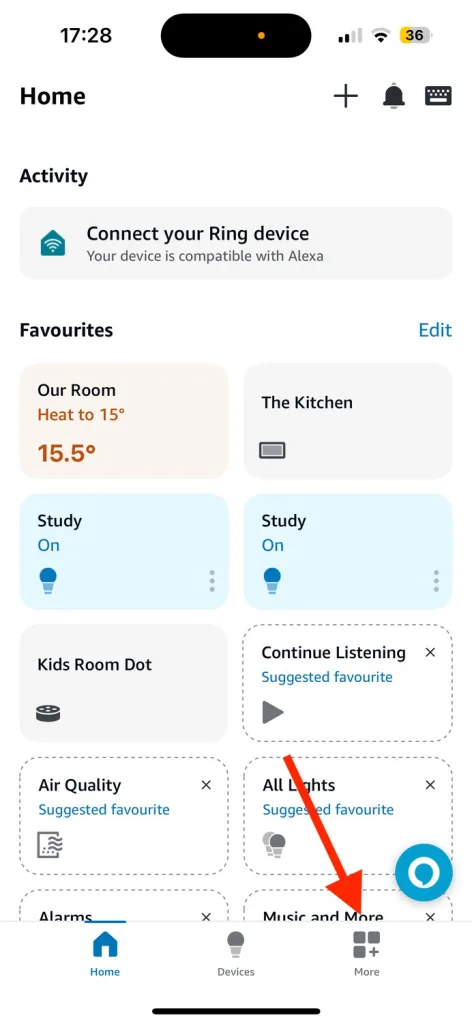Open The Kitchen device tile
Screen dimensions: 472x1024
click(x=348, y=421)
